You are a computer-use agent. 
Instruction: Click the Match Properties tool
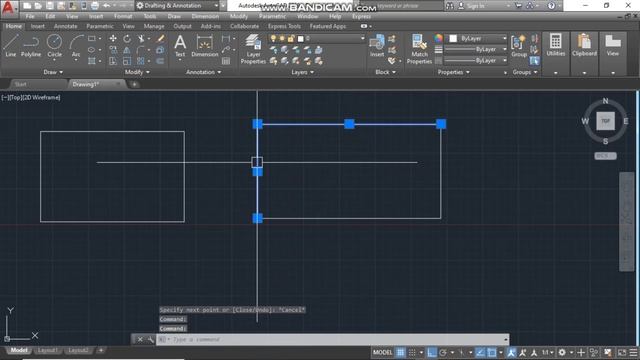coord(419,49)
